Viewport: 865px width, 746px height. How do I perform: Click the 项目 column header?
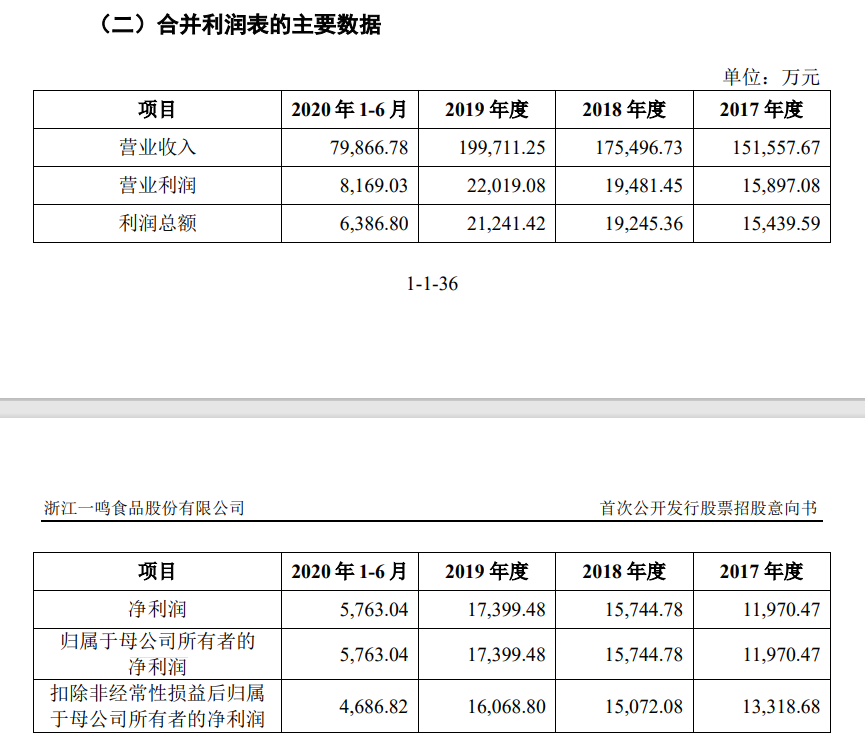(155, 110)
